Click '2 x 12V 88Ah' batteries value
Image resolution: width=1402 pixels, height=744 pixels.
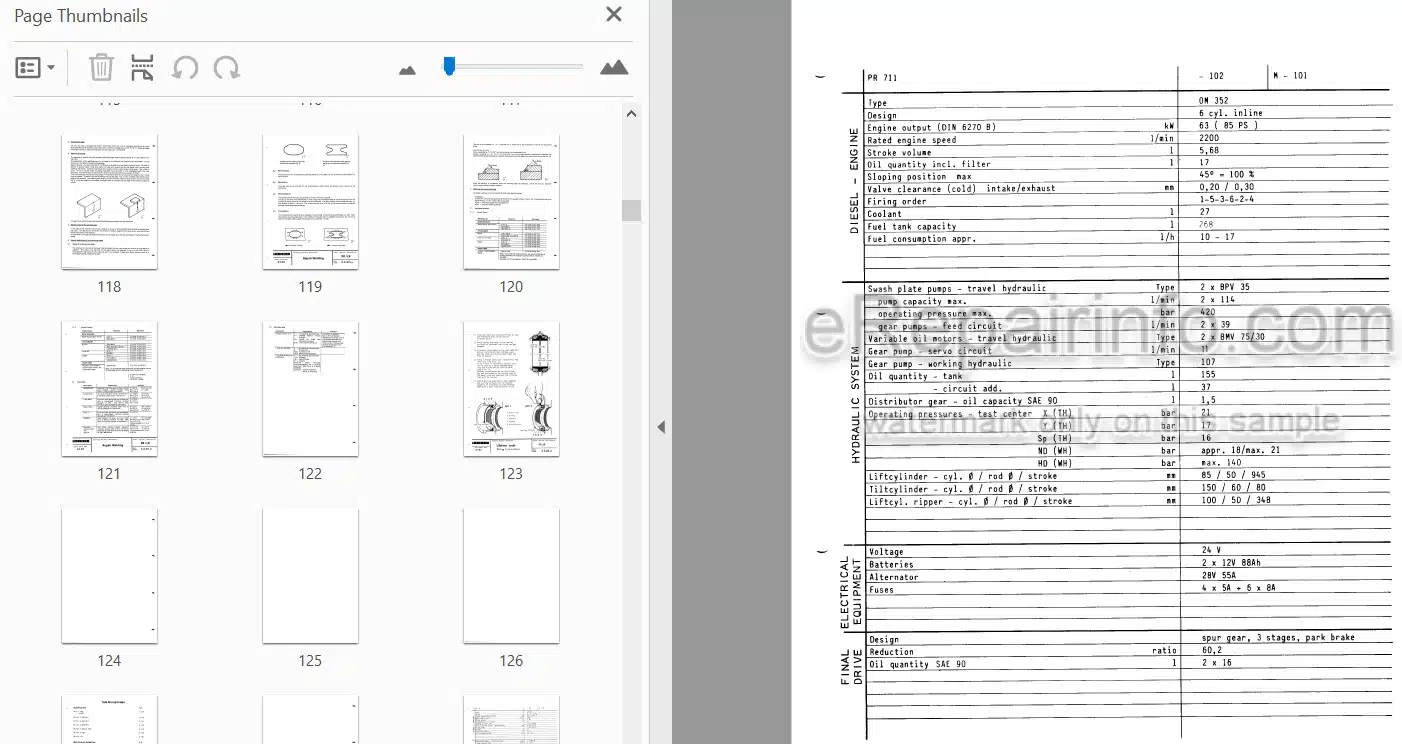tap(1232, 564)
